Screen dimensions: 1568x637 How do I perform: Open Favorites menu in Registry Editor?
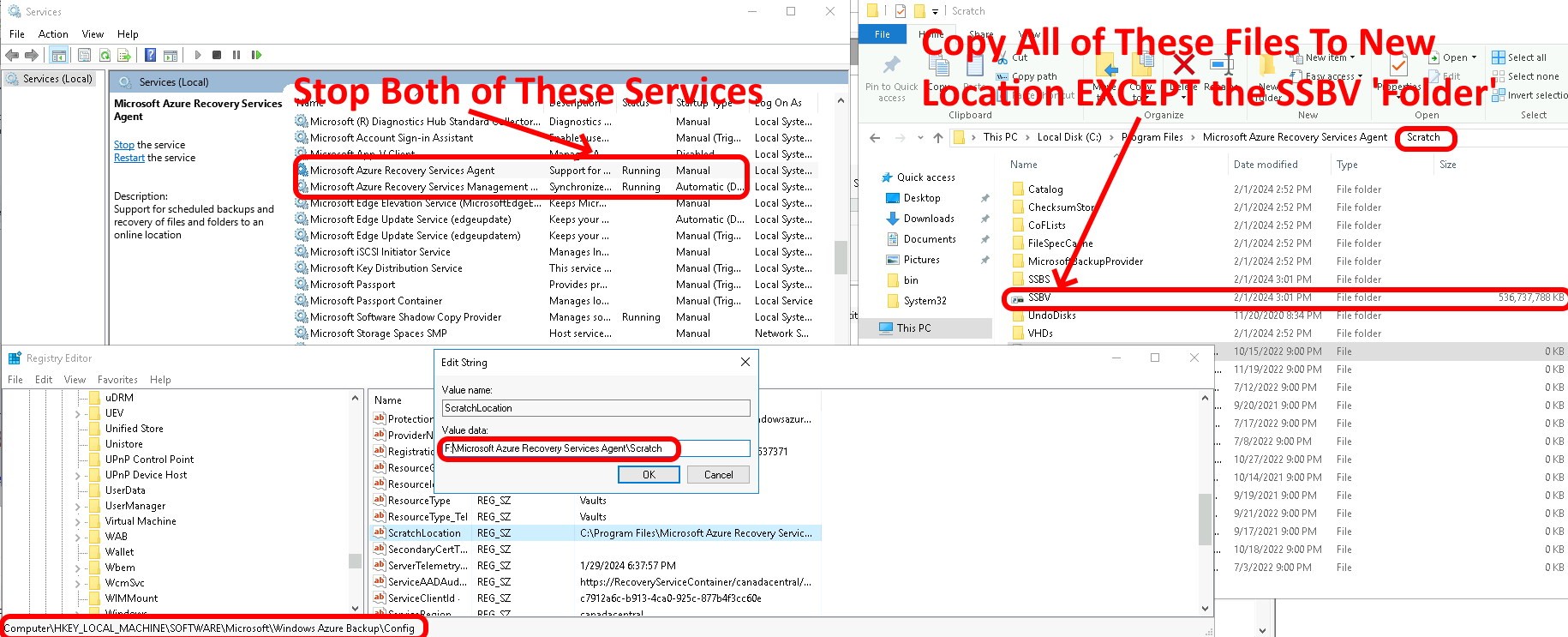point(117,380)
